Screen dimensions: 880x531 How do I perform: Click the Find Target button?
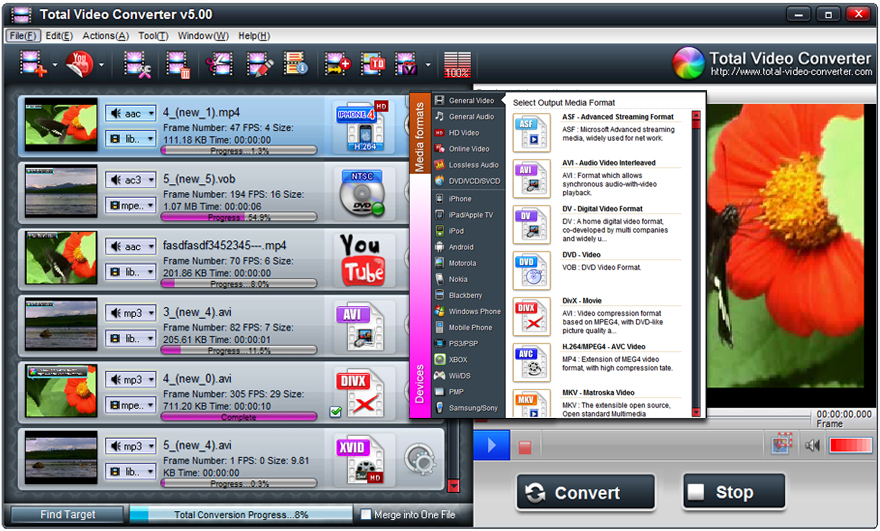[x=68, y=515]
